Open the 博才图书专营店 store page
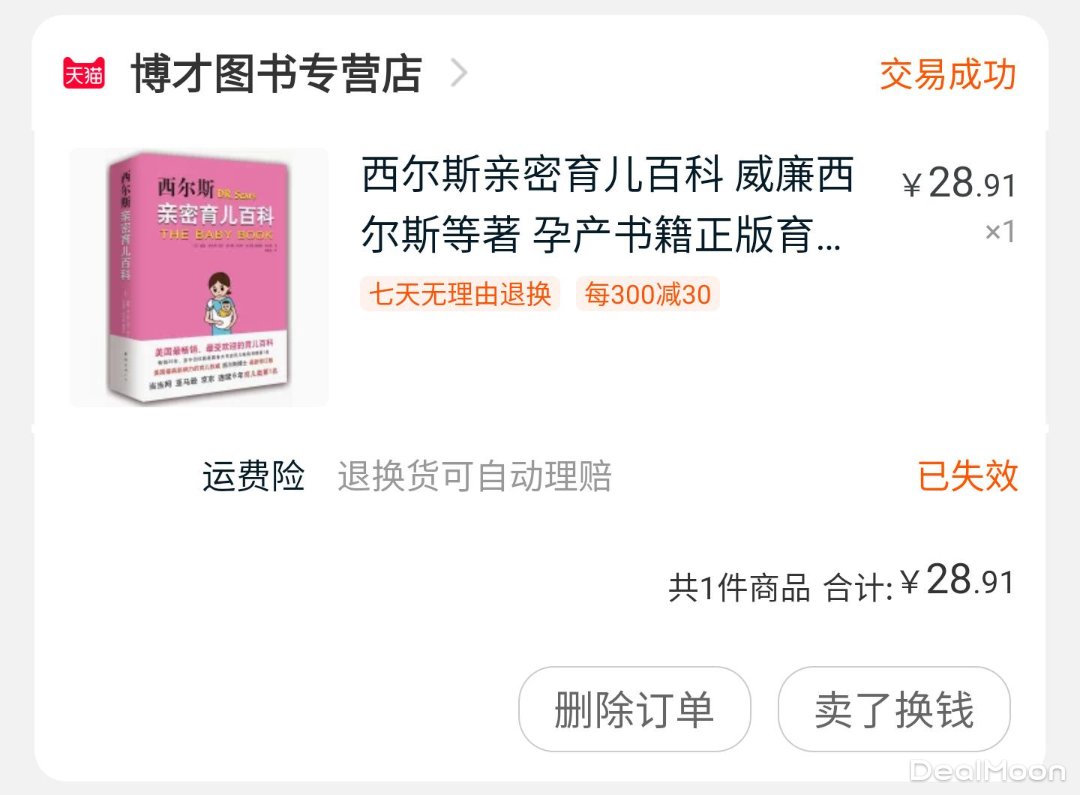The width and height of the screenshot is (1080, 795). point(276,73)
